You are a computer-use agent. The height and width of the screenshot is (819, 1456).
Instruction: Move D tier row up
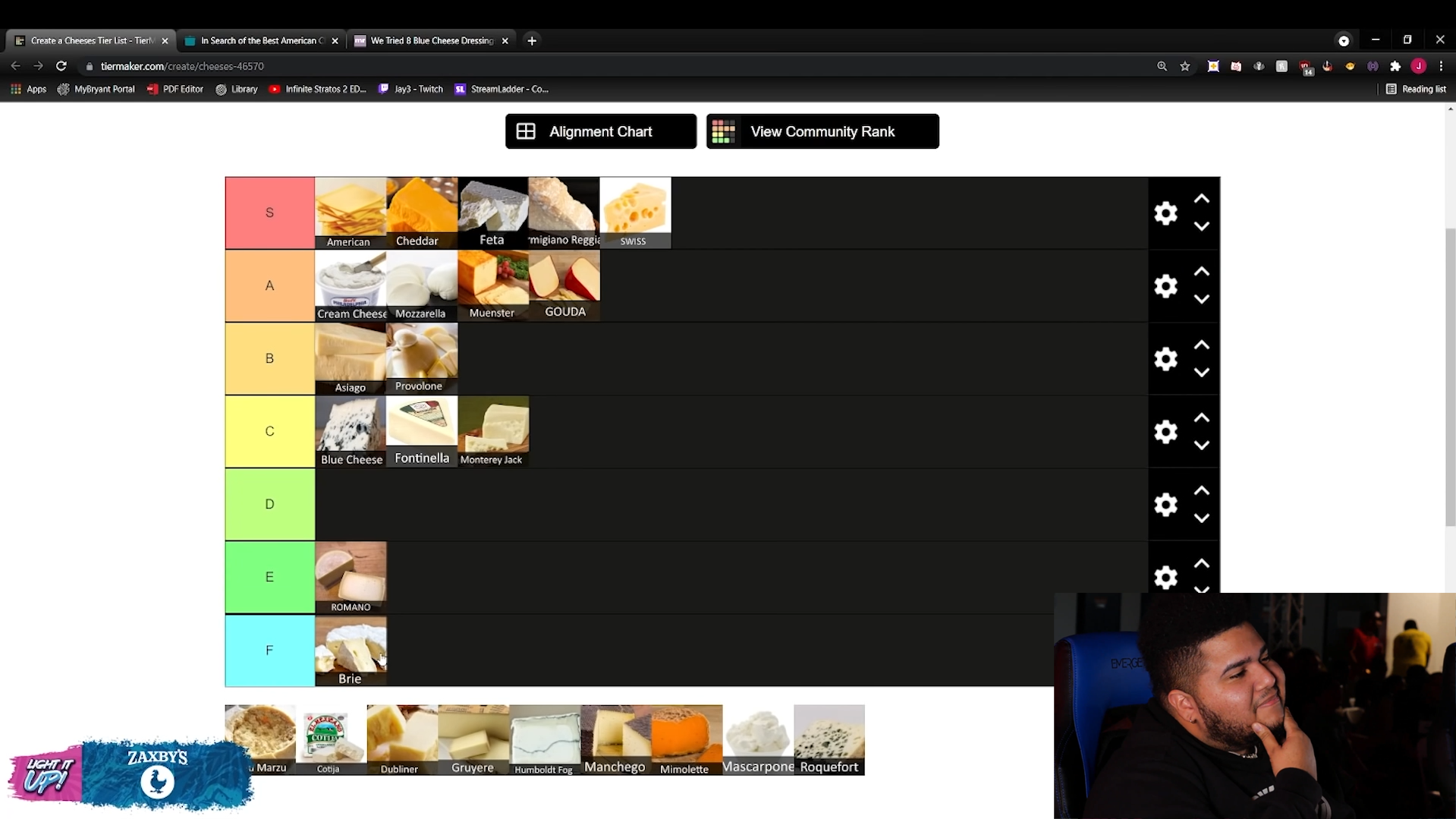pyautogui.click(x=1202, y=491)
